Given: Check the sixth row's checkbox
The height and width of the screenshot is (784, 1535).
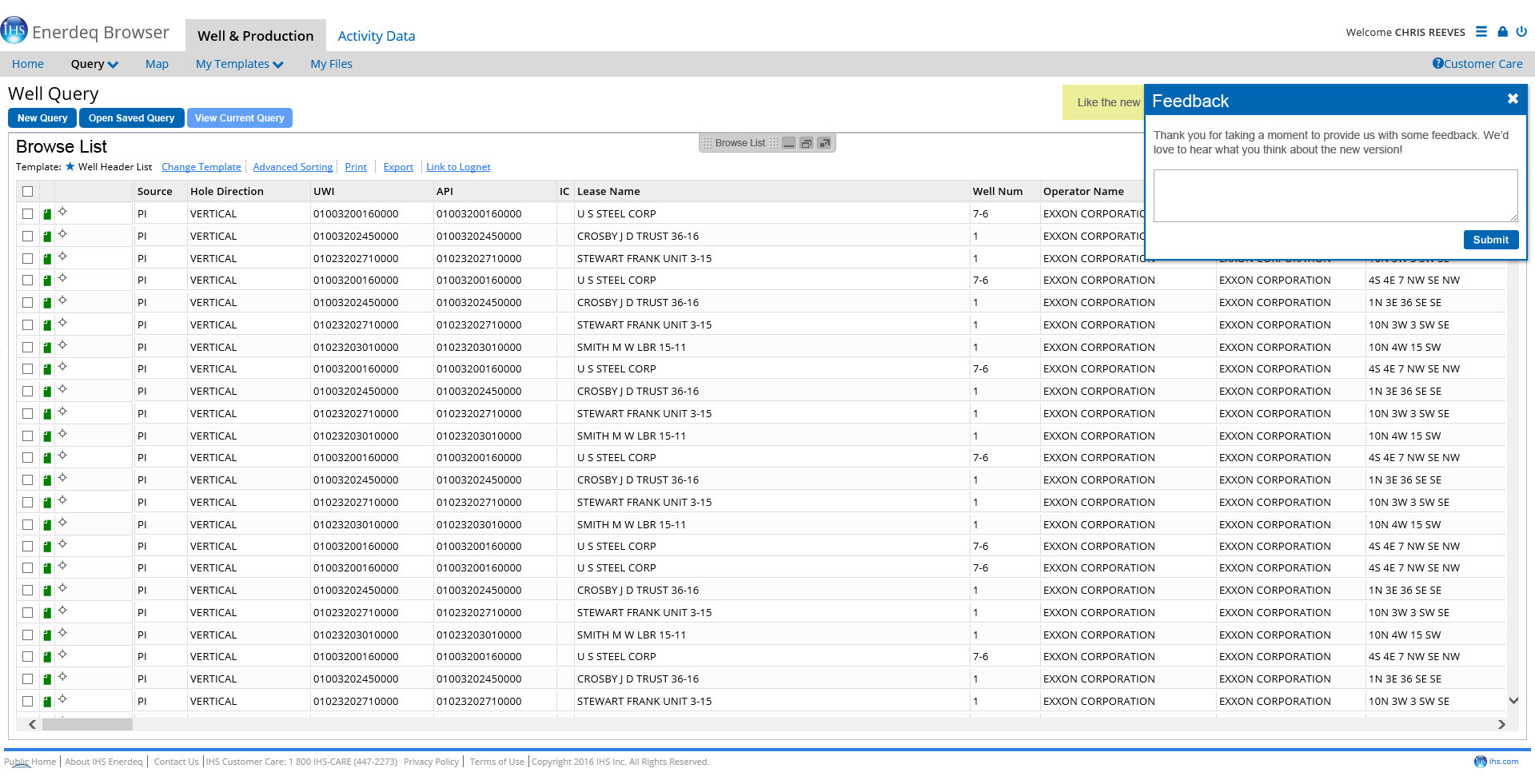Looking at the screenshot, I should (28, 325).
